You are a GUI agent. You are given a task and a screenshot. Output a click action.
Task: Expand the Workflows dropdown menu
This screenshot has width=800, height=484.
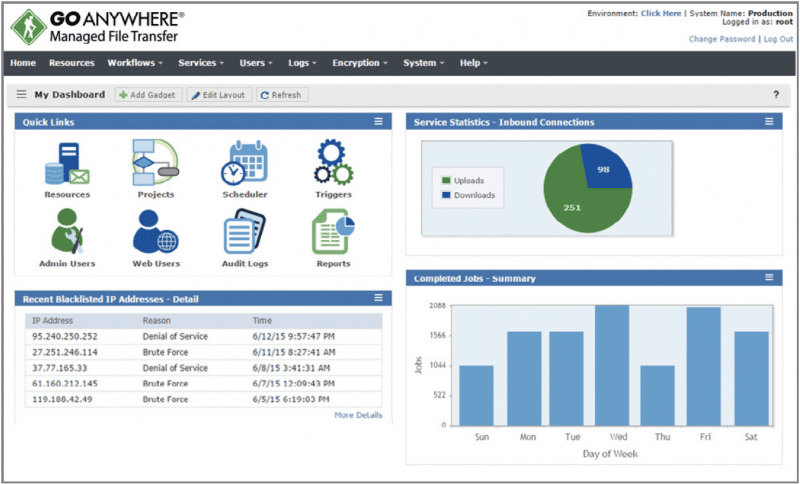(x=137, y=63)
